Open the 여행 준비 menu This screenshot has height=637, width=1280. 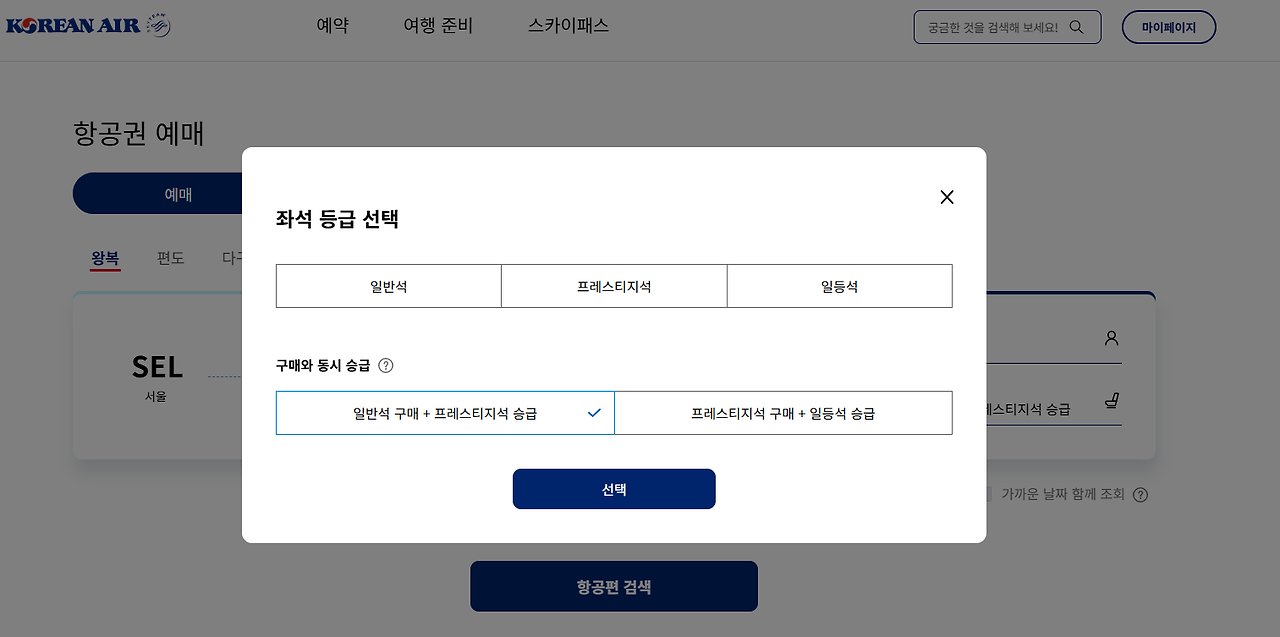(437, 26)
